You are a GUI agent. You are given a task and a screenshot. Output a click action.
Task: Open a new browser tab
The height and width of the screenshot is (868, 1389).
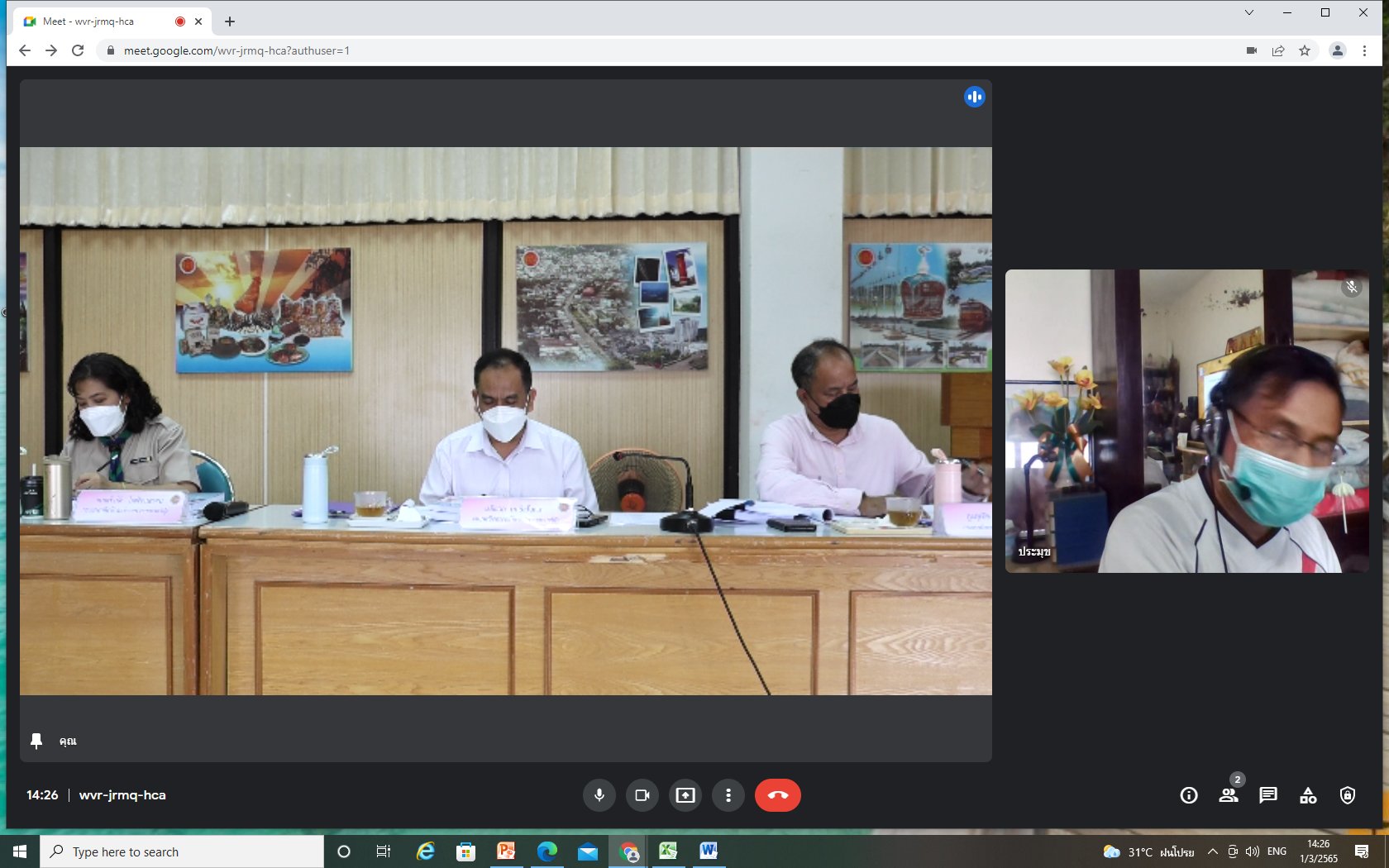(230, 21)
